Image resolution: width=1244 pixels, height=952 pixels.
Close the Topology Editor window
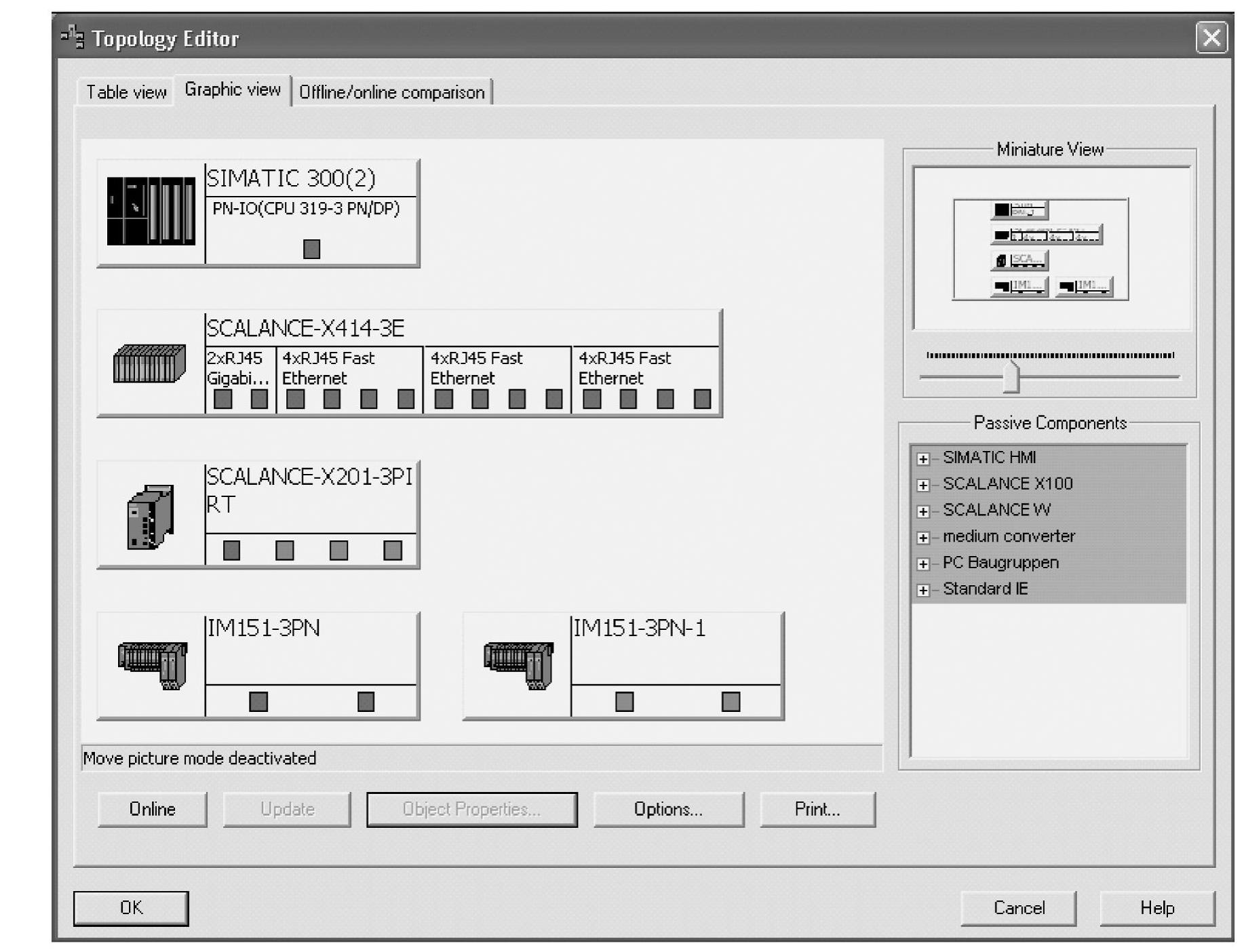pos(1211,37)
